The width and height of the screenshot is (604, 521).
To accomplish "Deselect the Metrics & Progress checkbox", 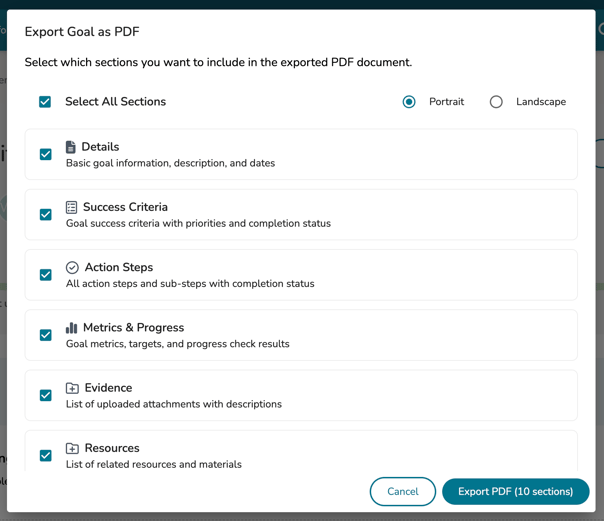I will tap(46, 335).
